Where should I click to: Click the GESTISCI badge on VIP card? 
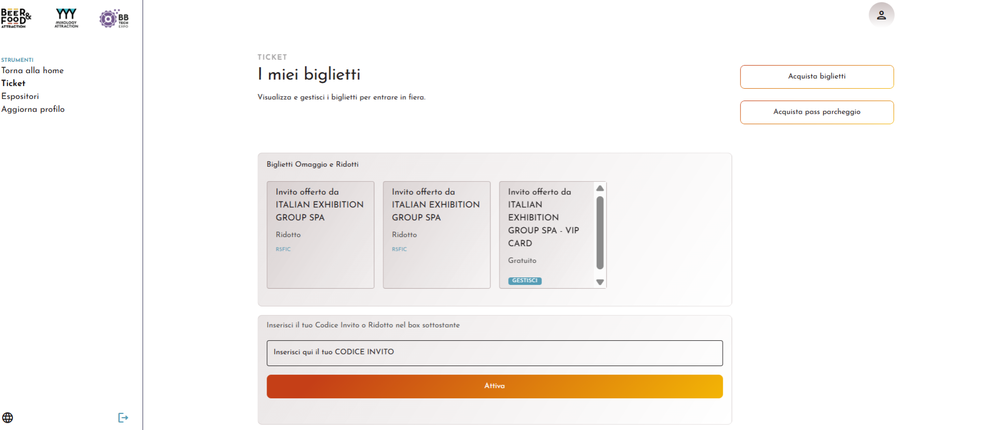pos(525,281)
